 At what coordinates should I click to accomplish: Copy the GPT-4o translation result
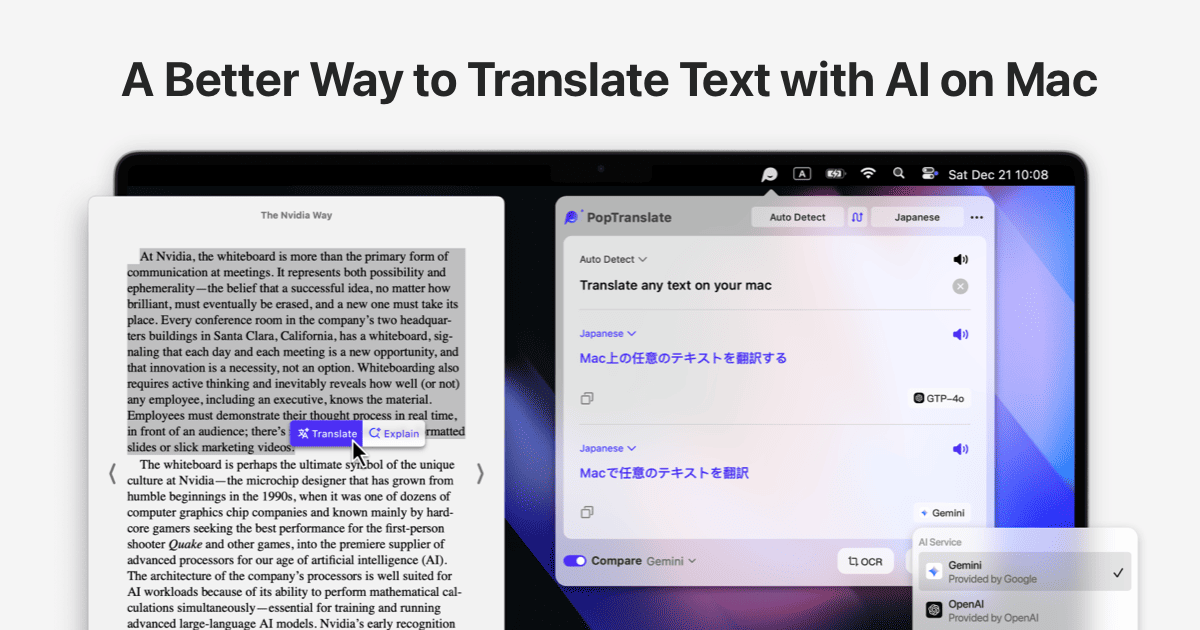point(587,397)
